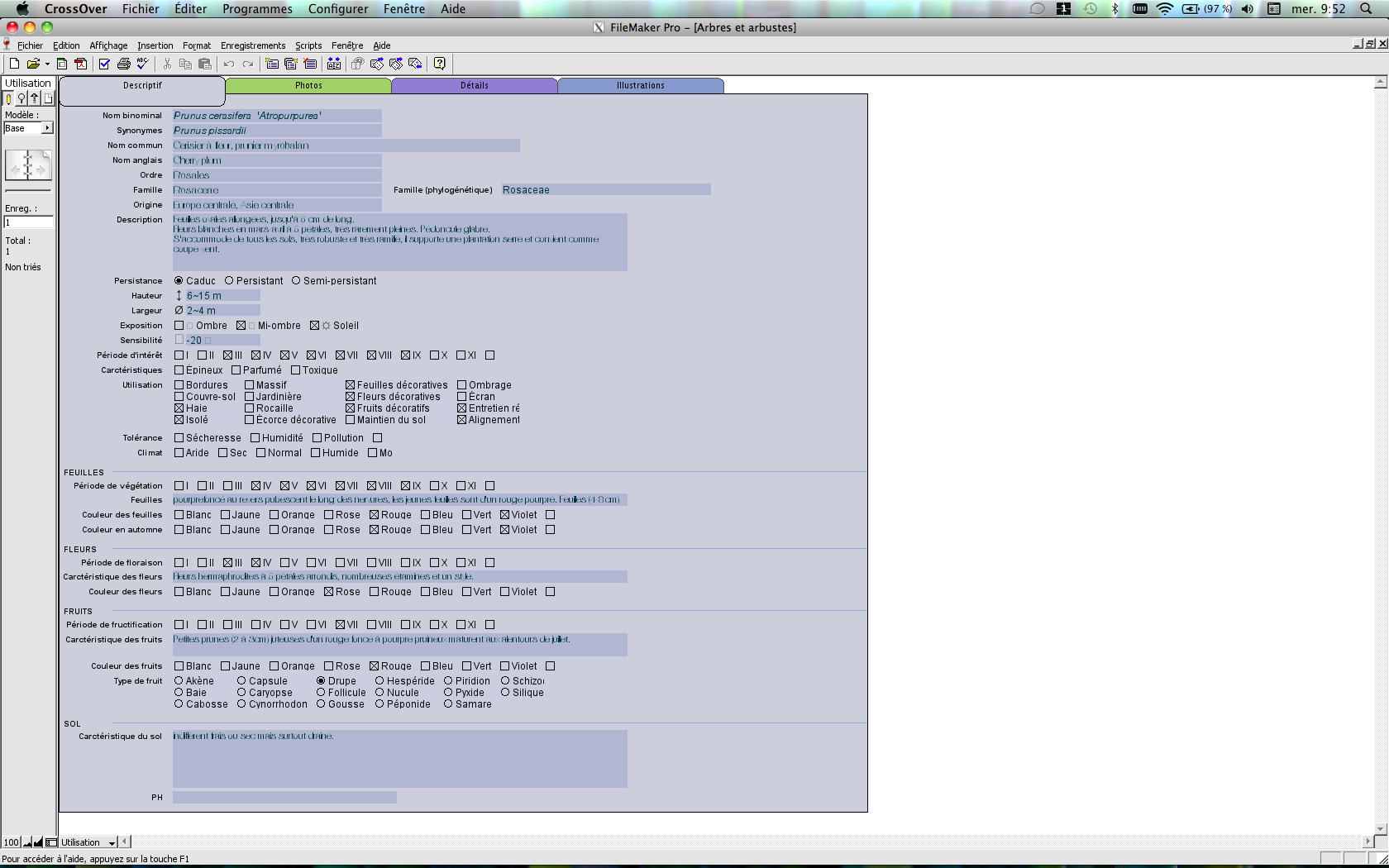
Task: Click the volume icon in menu bar
Action: (1247, 9)
